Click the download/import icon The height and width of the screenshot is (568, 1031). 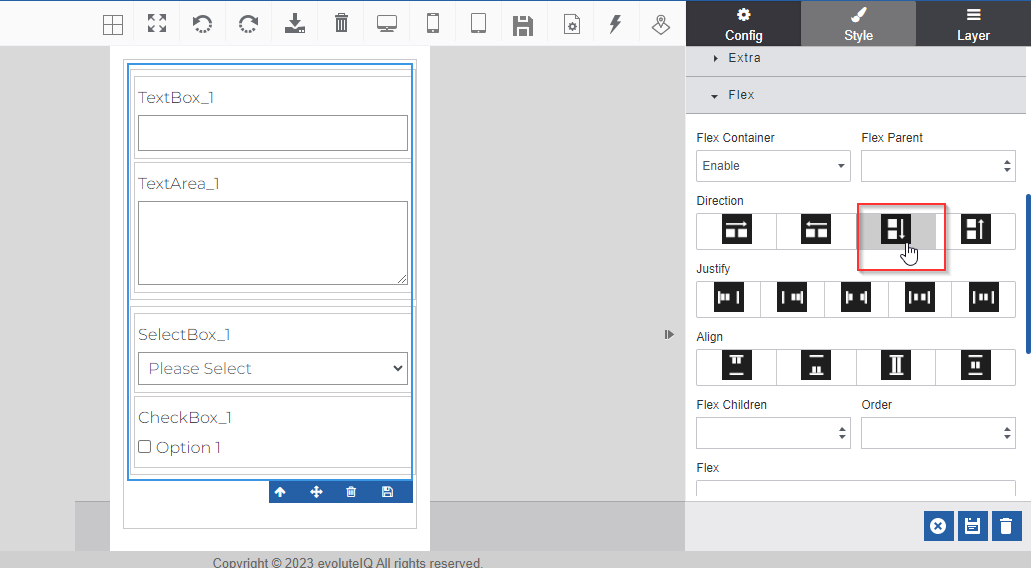295,24
